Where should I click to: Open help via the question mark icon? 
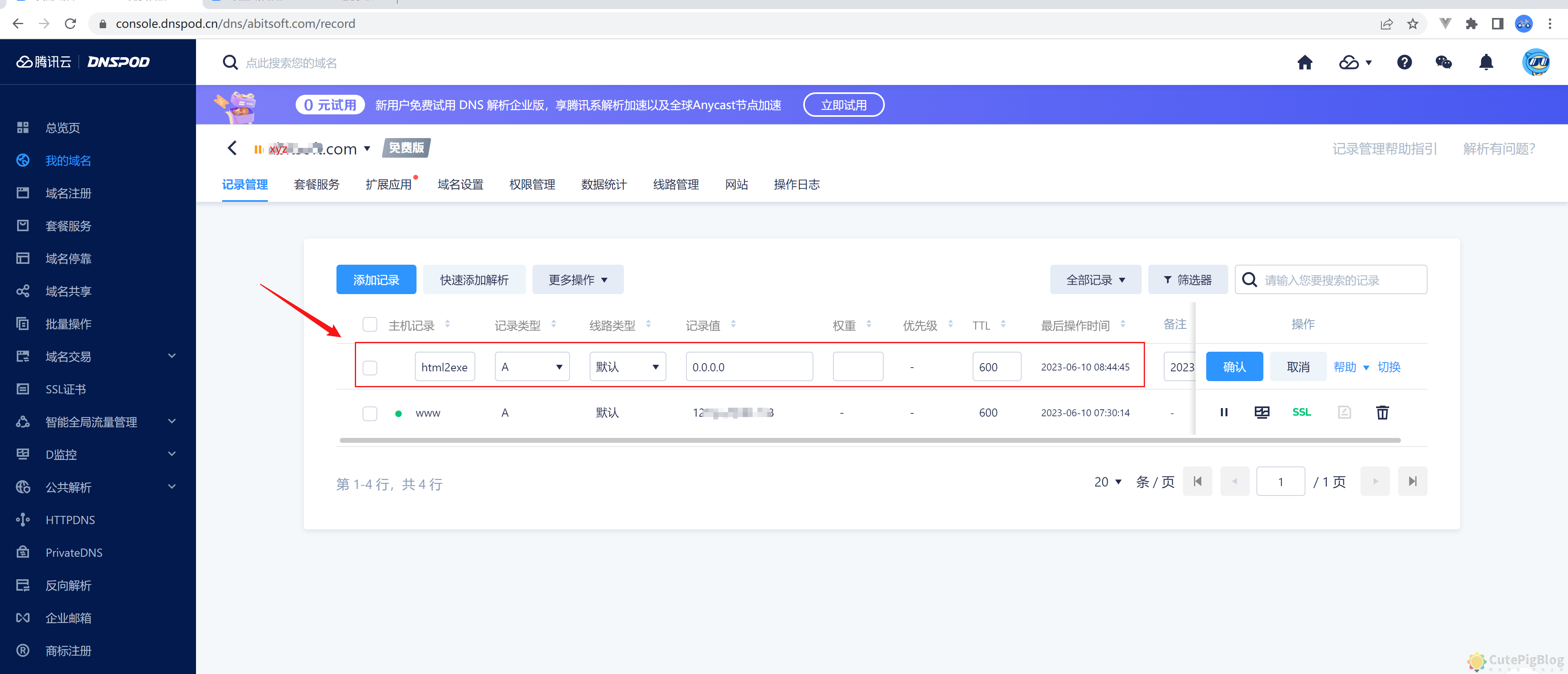pyautogui.click(x=1404, y=62)
